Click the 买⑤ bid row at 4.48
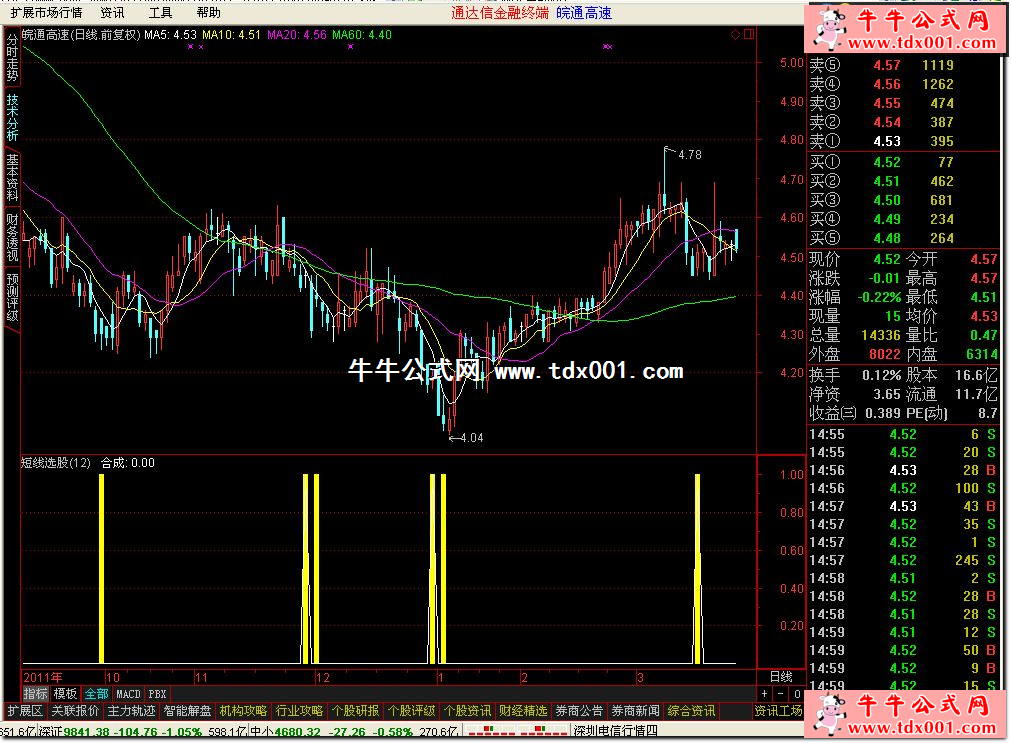This screenshot has width=1011, height=743. [904, 239]
